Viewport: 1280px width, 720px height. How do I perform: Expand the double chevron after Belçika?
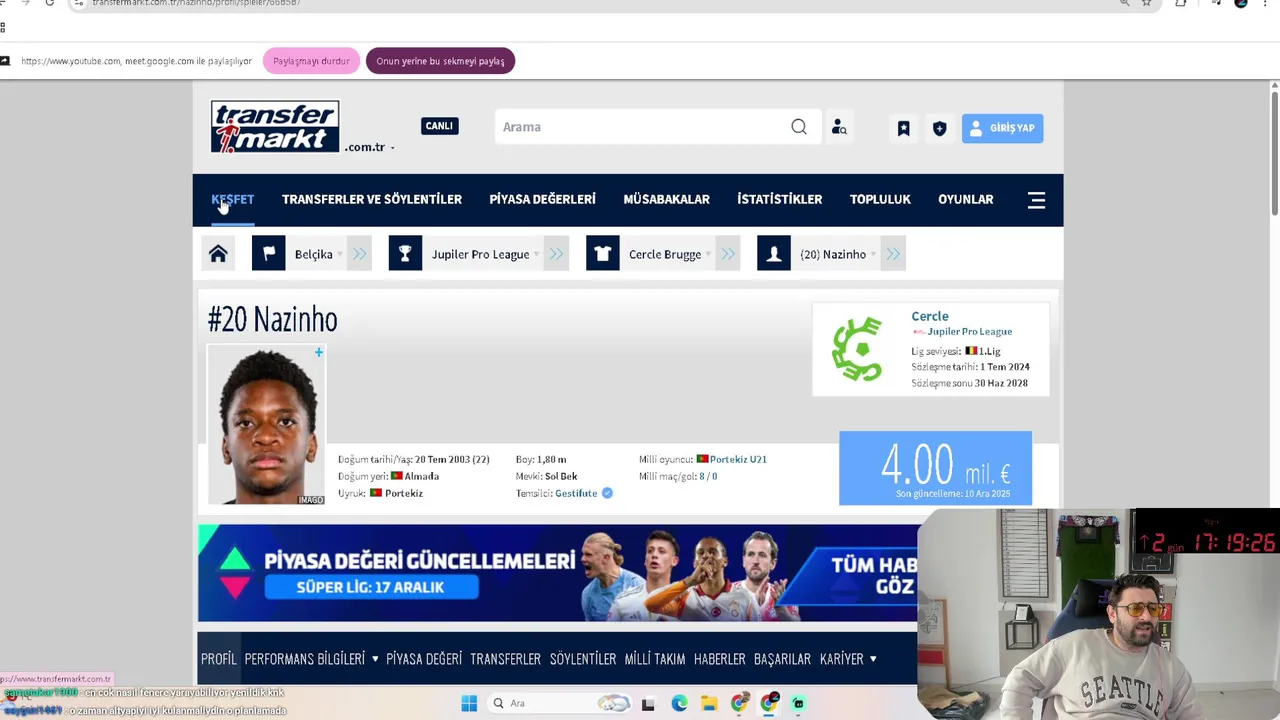point(360,254)
